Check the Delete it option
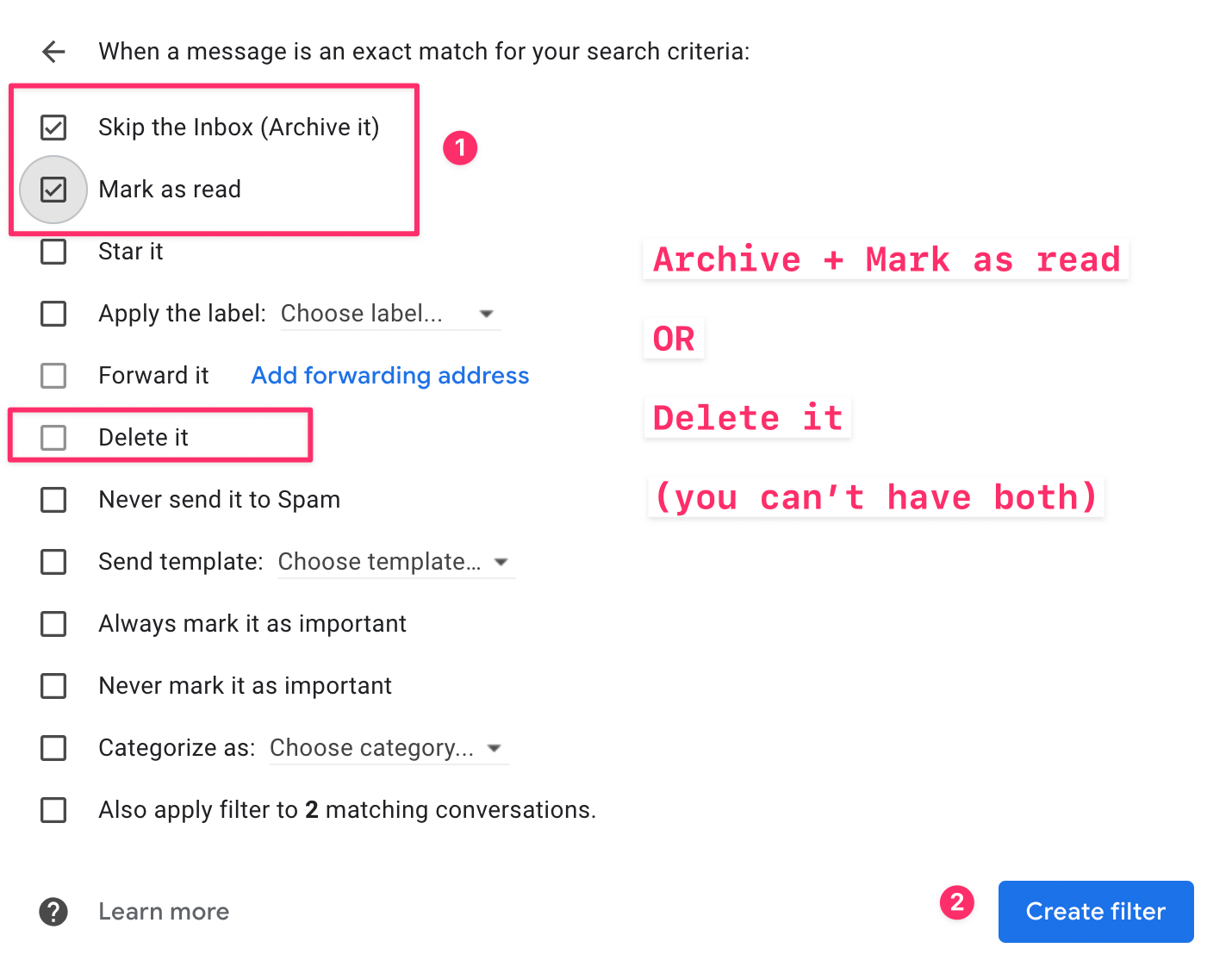This screenshot has height=979, width=1232. point(53,438)
